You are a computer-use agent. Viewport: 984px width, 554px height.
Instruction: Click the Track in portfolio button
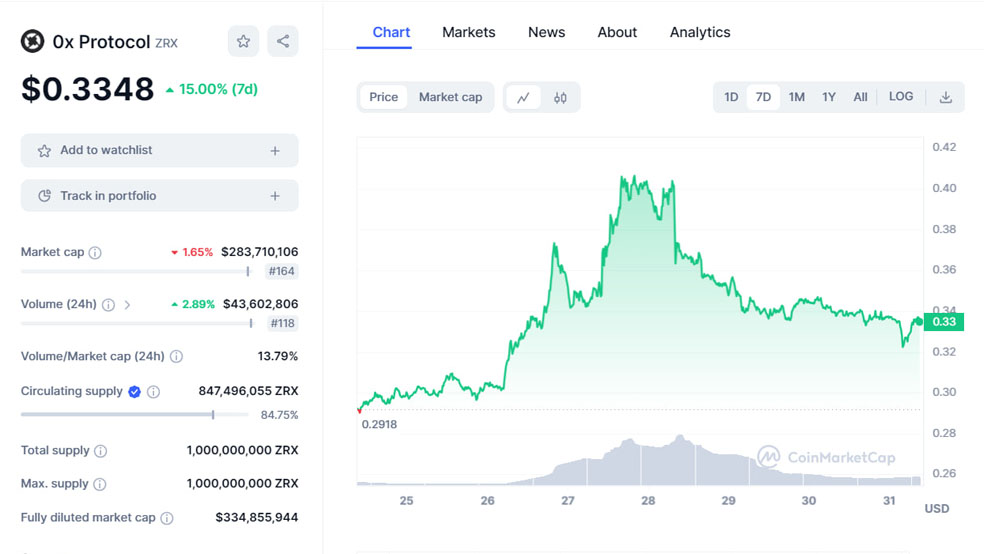pyautogui.click(x=159, y=196)
